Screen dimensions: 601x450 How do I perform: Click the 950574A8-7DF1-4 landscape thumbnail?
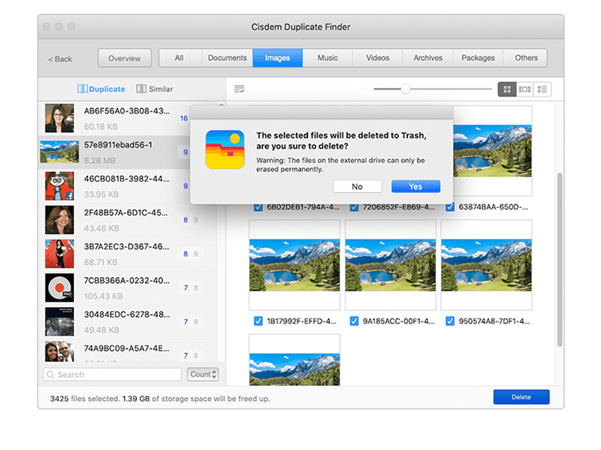pyautogui.click(x=486, y=265)
